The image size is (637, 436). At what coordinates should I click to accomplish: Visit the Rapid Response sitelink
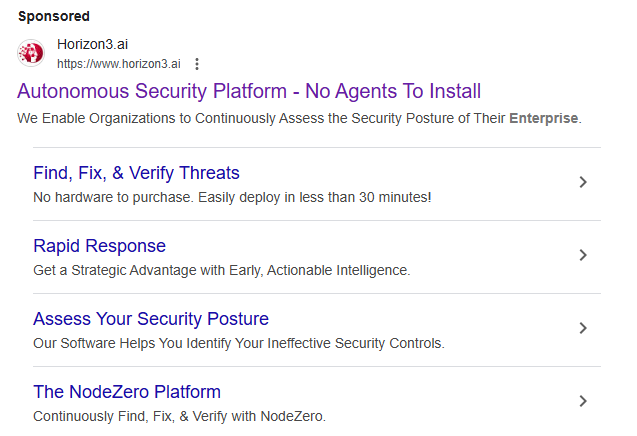pyautogui.click(x=99, y=246)
